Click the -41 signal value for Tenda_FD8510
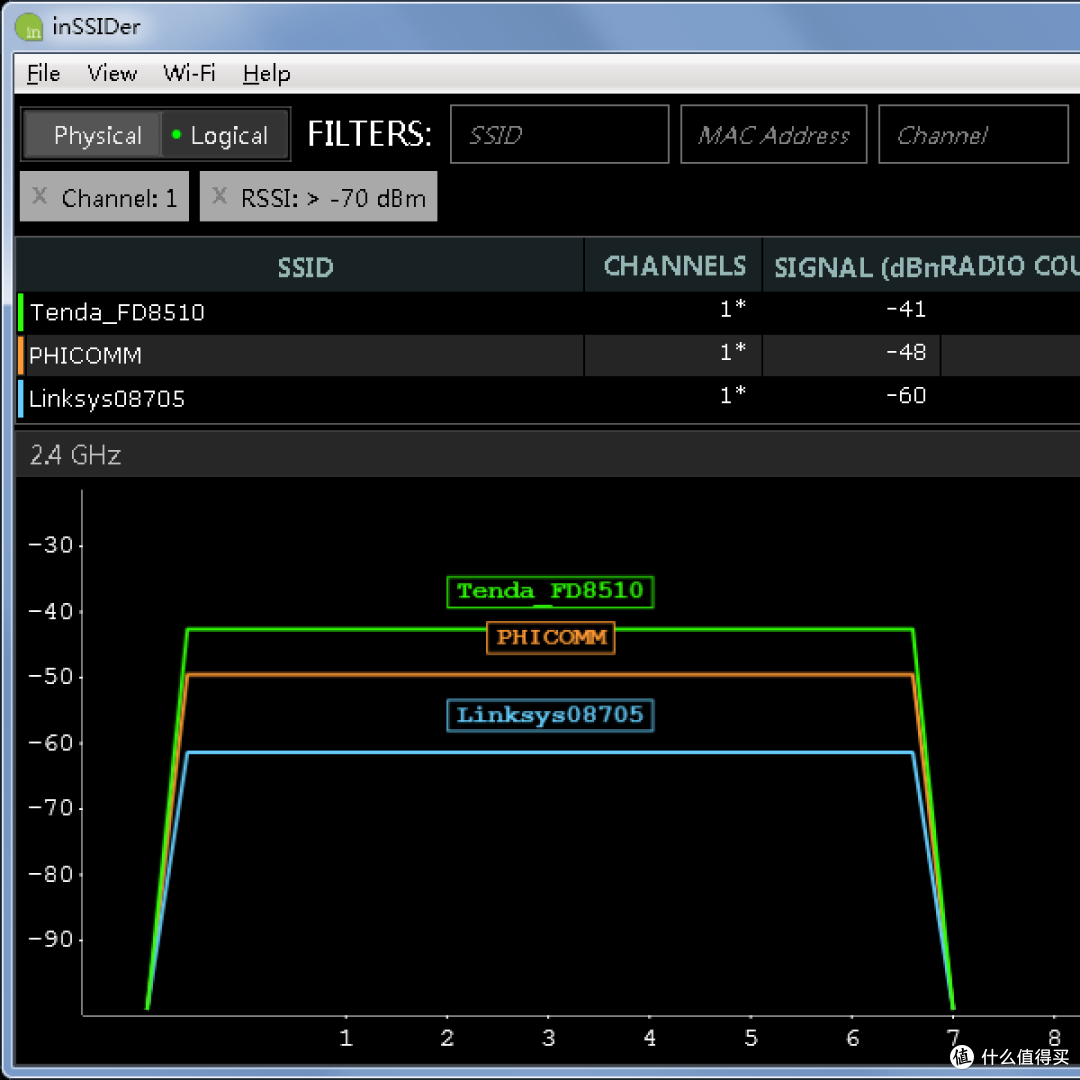The width and height of the screenshot is (1080, 1080). point(906,309)
